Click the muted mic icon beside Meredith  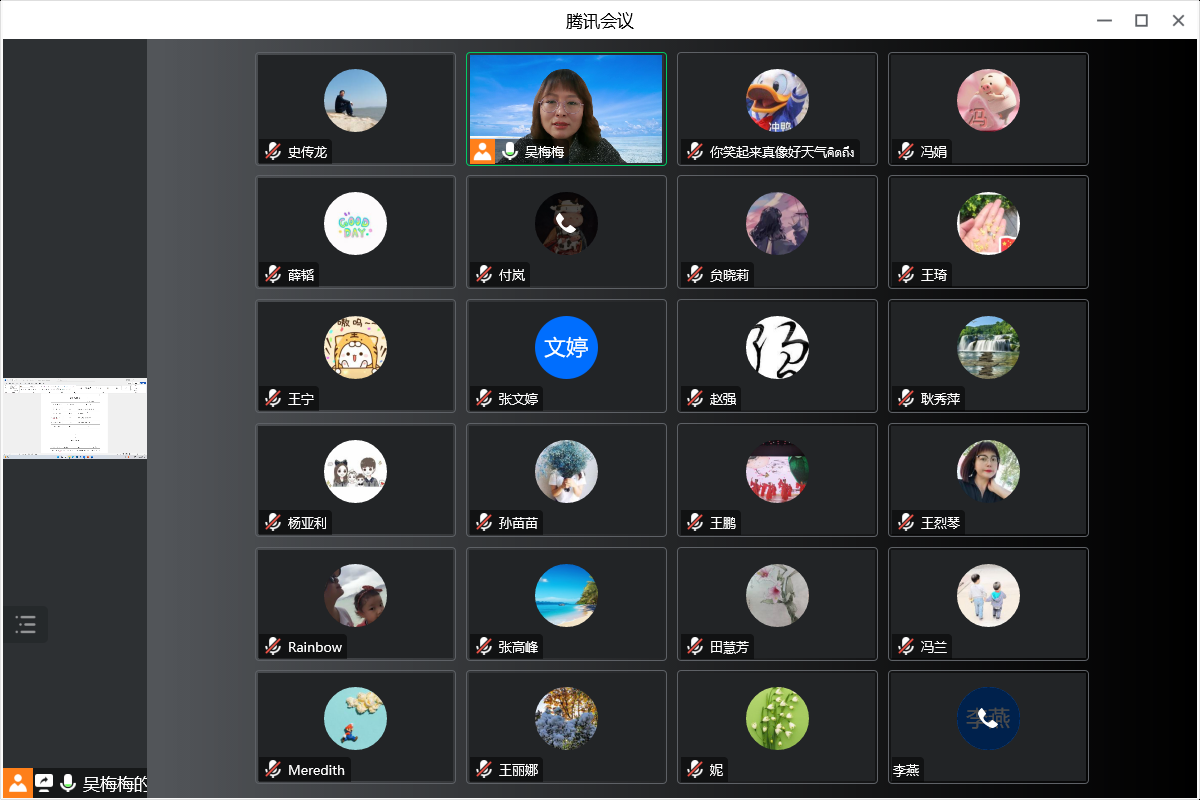(273, 770)
